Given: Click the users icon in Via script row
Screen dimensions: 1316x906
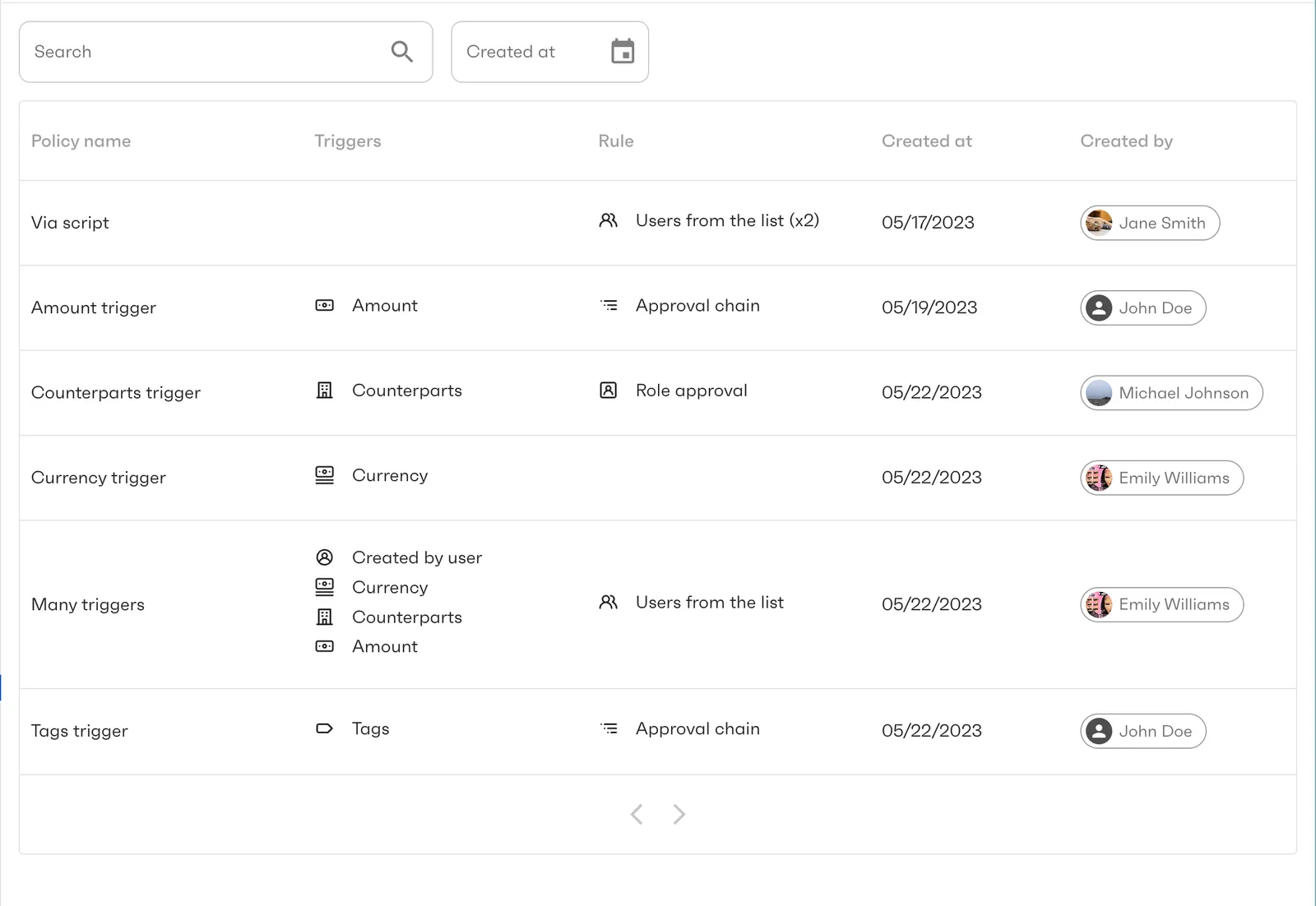Looking at the screenshot, I should (x=608, y=220).
